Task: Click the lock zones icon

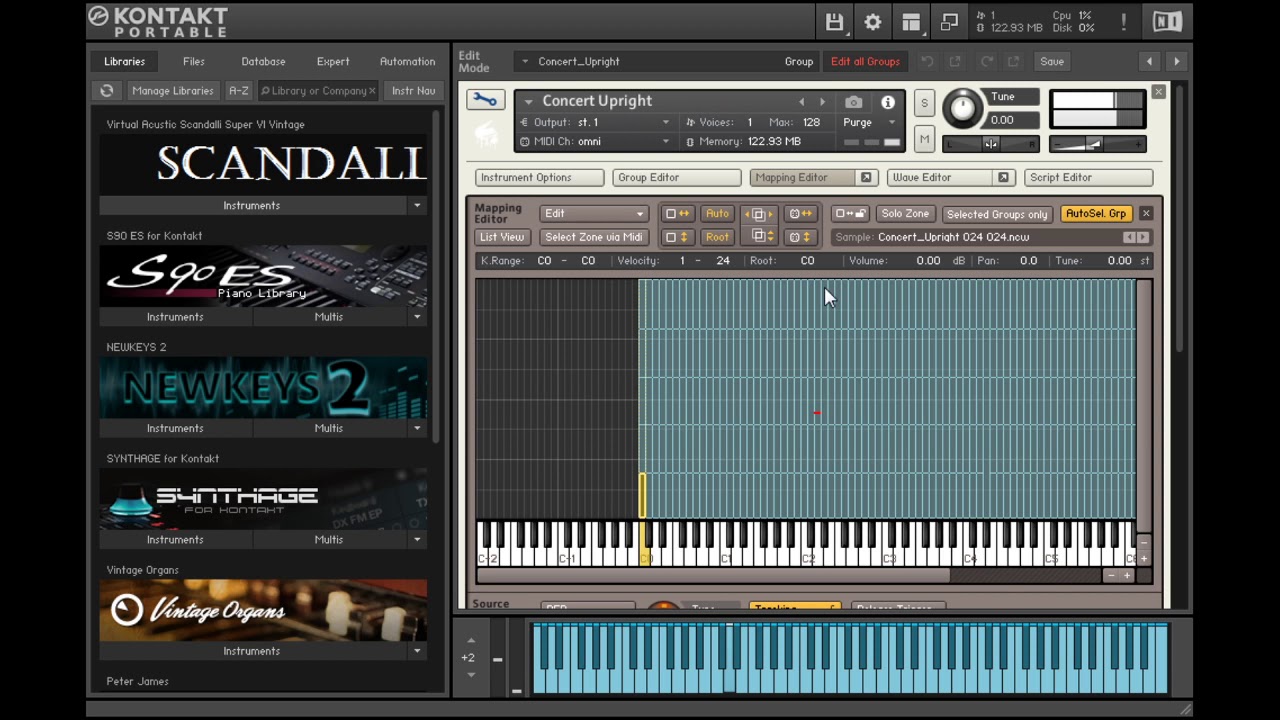Action: coord(850,214)
